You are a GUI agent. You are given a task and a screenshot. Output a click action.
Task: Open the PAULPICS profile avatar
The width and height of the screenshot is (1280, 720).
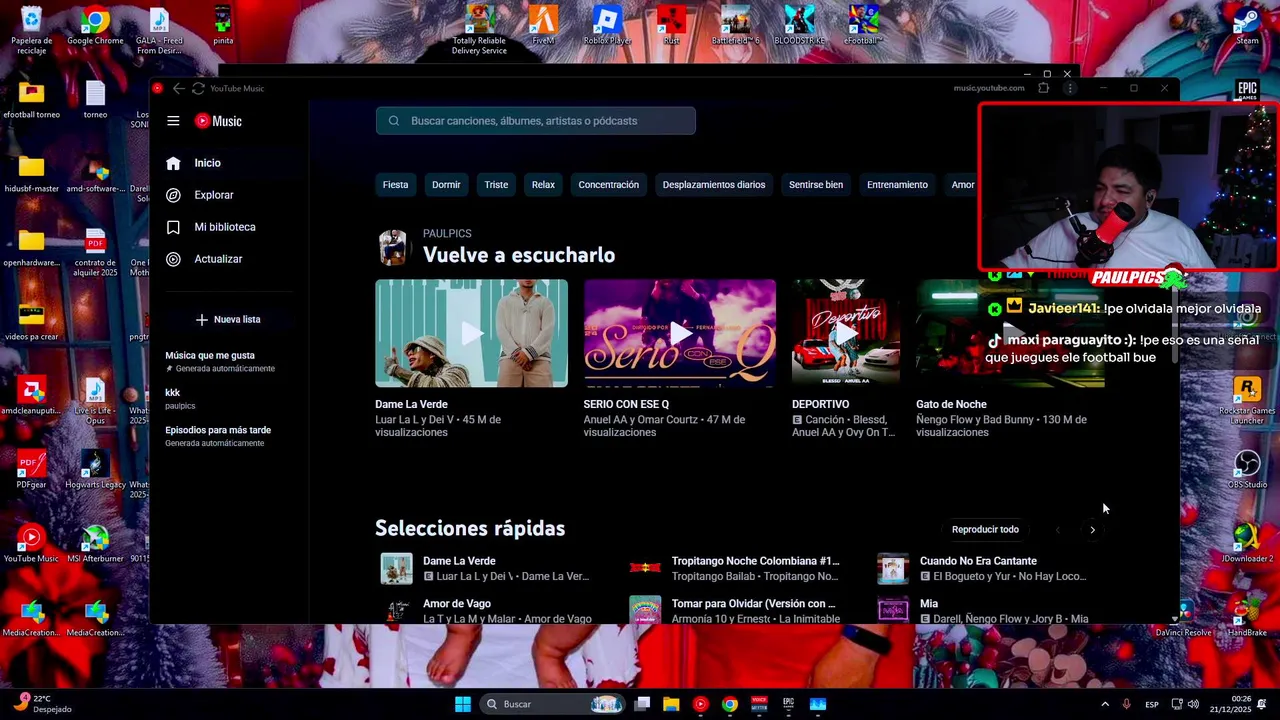tap(393, 247)
